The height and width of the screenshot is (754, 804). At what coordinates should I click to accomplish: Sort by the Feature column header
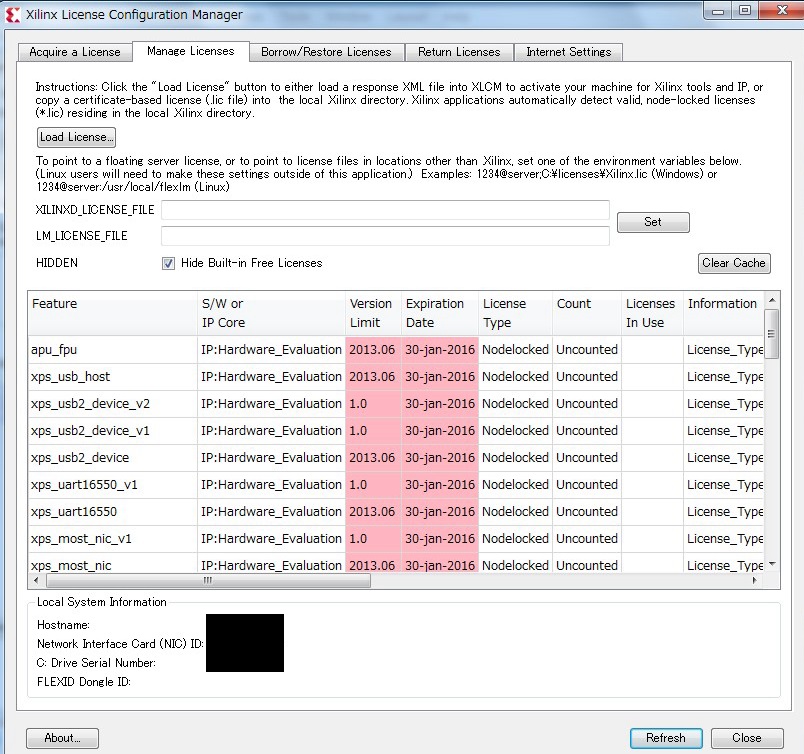(113, 313)
